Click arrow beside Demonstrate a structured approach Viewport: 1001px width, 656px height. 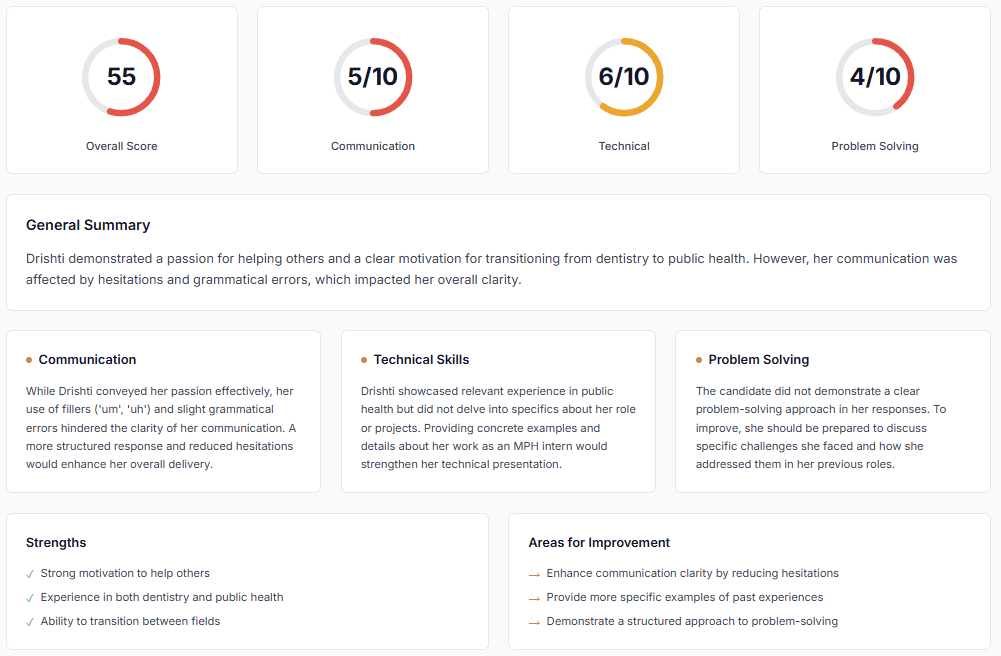(534, 622)
